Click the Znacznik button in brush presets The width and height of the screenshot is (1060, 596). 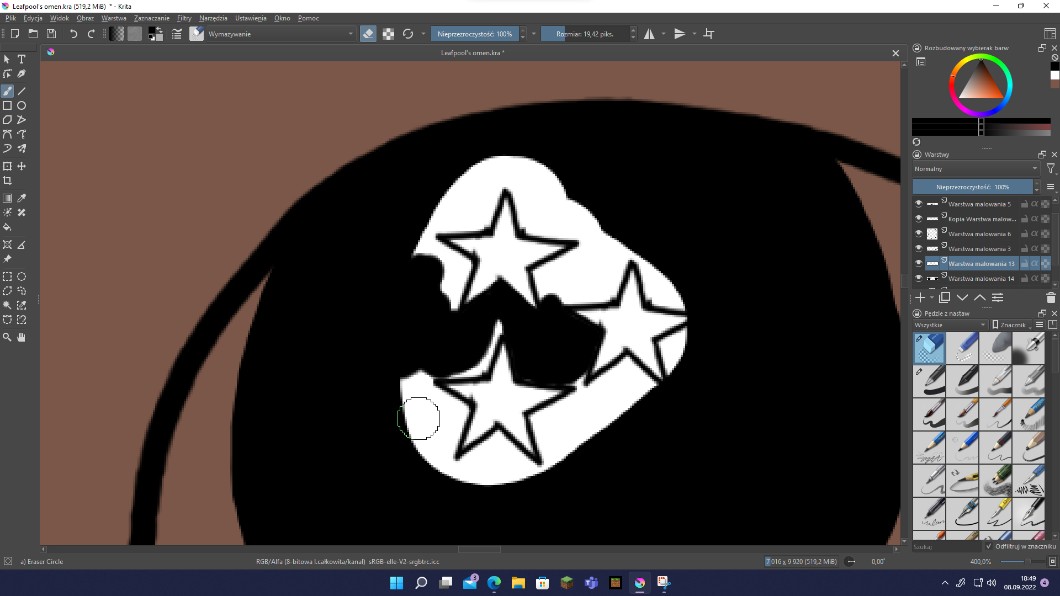[1011, 325]
